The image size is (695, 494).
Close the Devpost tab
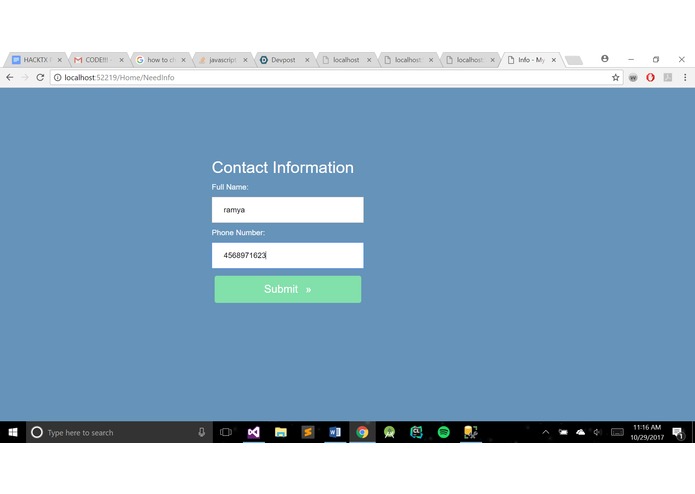pyautogui.click(x=307, y=60)
